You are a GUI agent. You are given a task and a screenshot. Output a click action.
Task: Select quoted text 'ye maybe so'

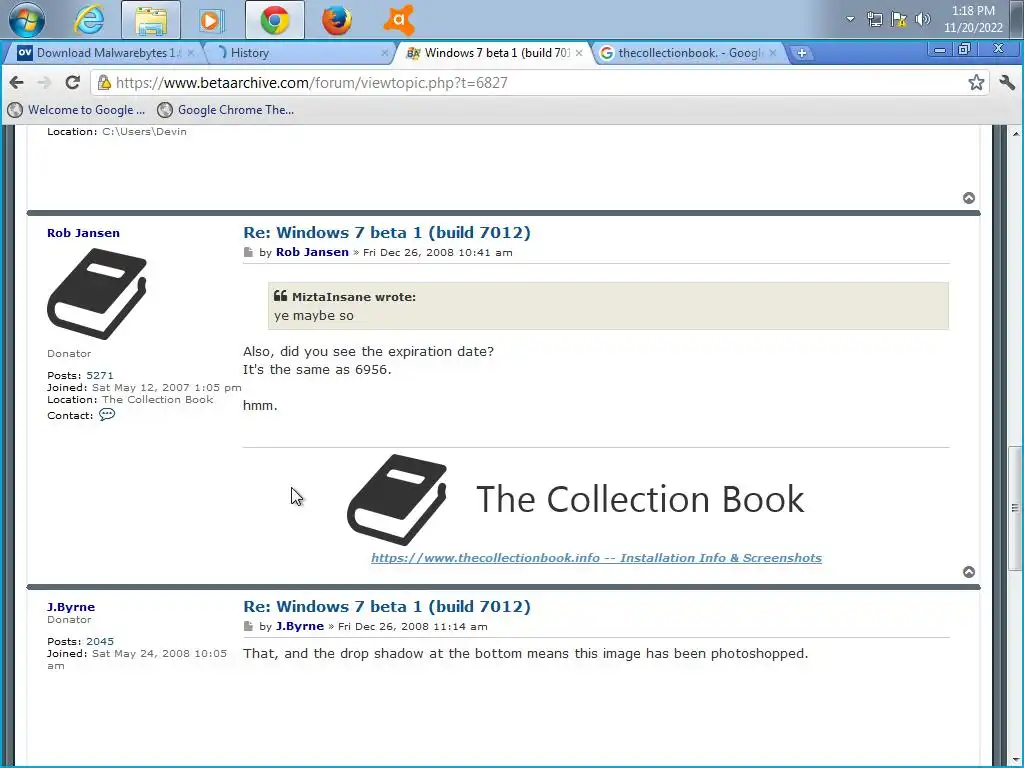pos(313,315)
